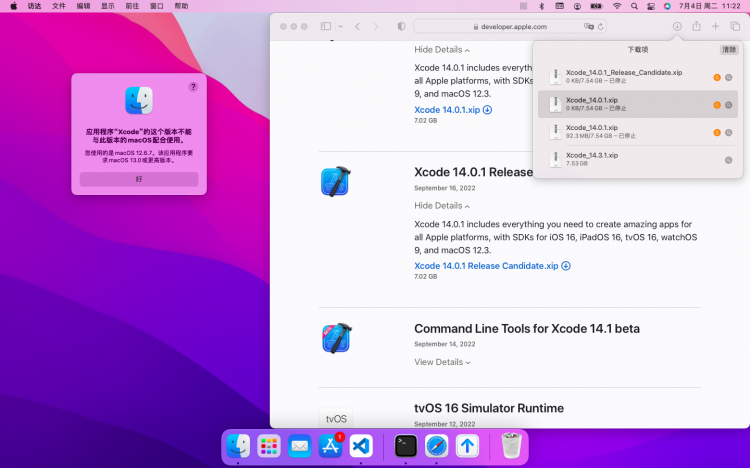Open the 显示 menu

coord(108,6)
